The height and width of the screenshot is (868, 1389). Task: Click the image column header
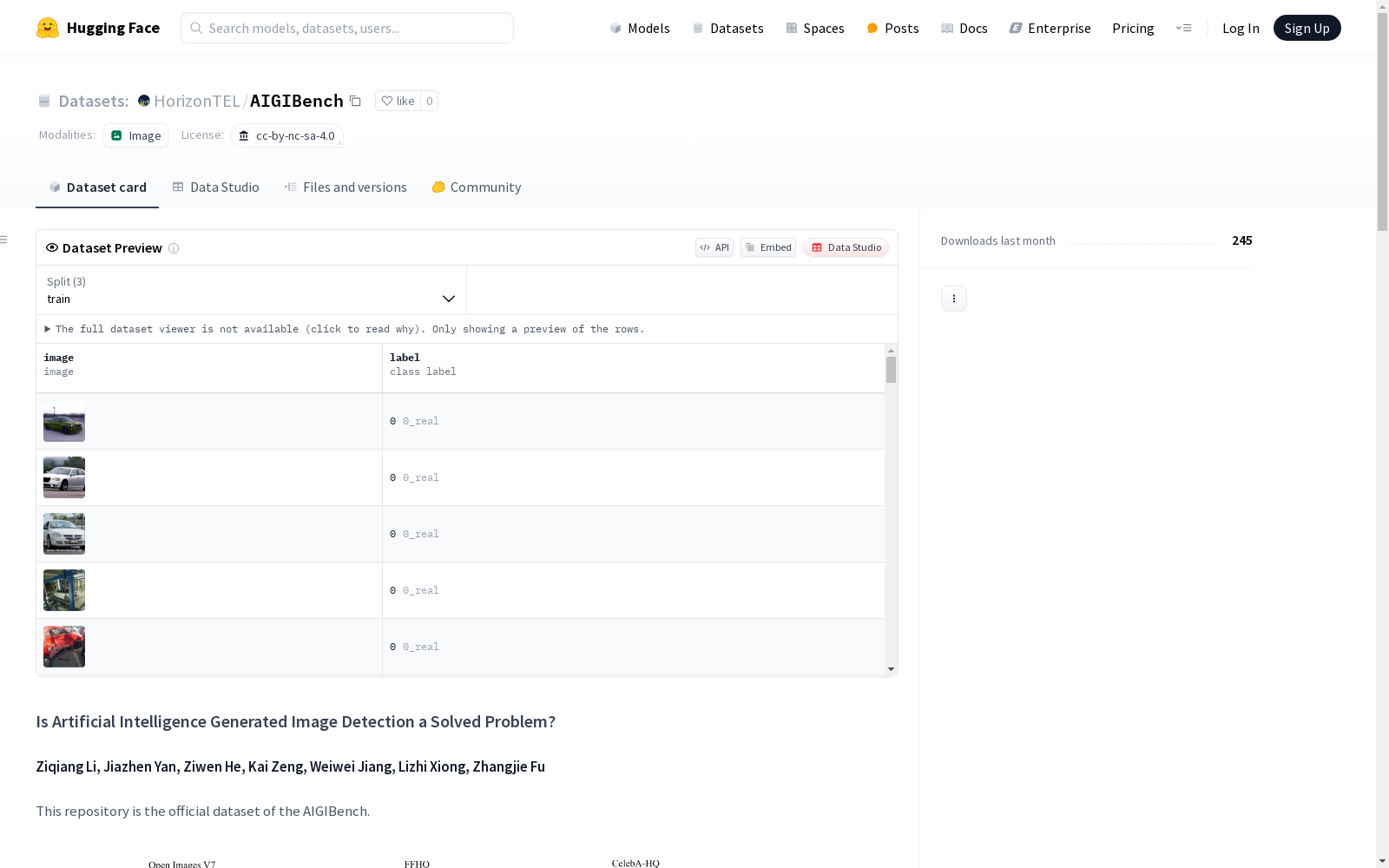(x=209, y=368)
